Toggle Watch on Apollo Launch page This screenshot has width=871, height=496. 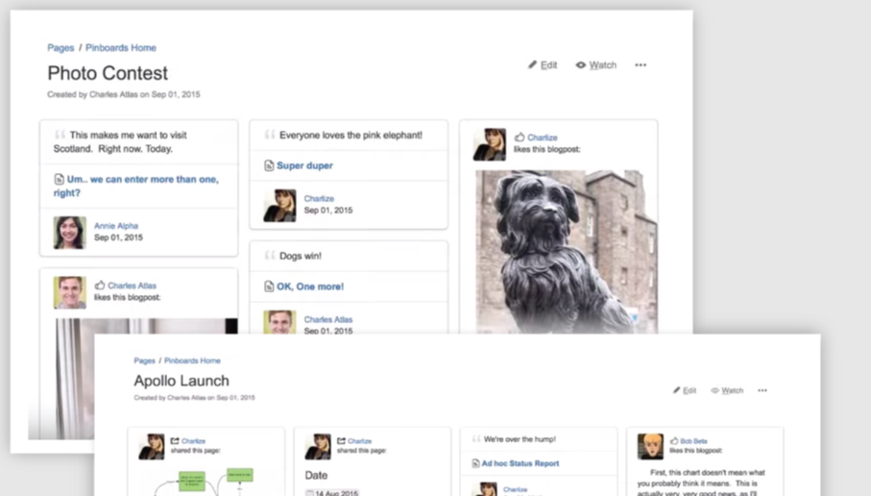tap(727, 390)
